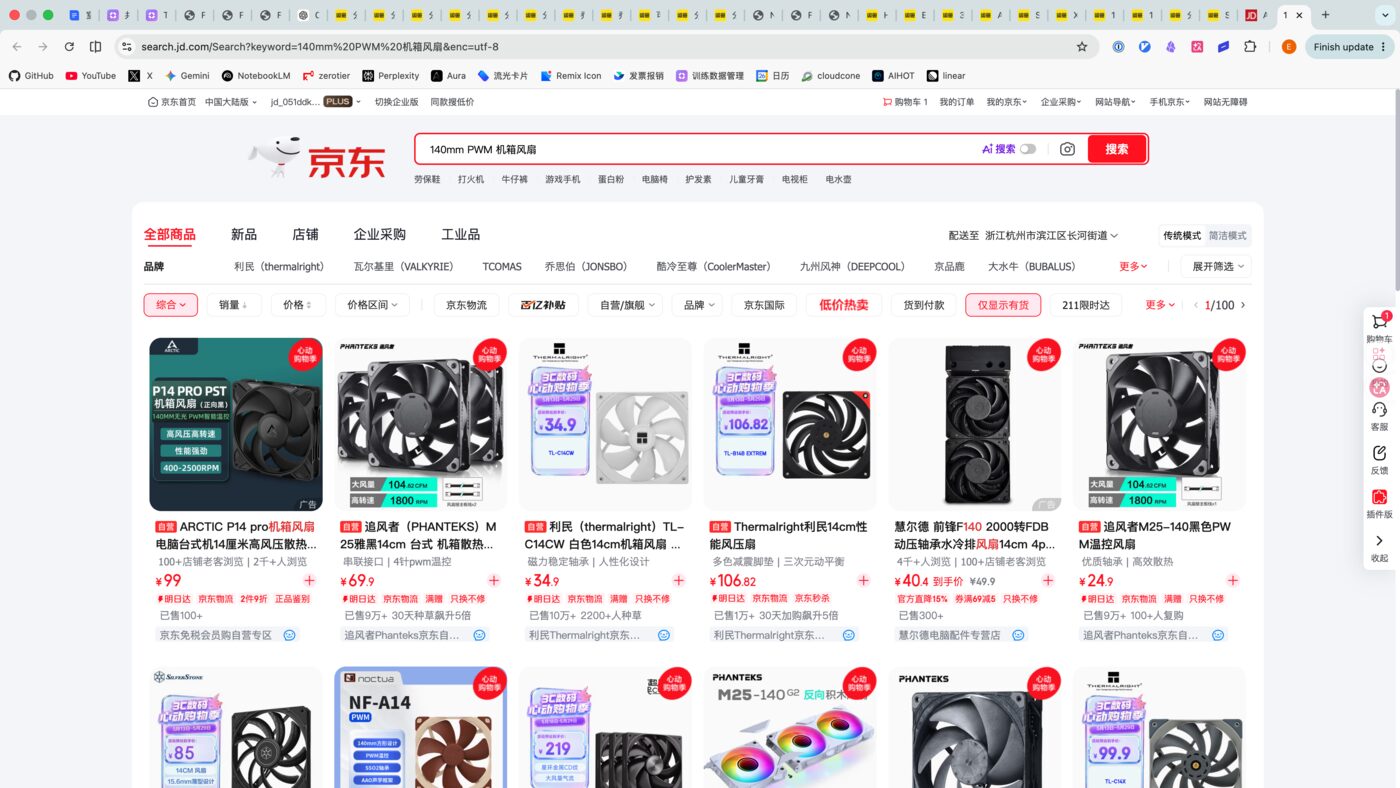
Task: Open the Gemini bookmark
Action: (x=187, y=76)
